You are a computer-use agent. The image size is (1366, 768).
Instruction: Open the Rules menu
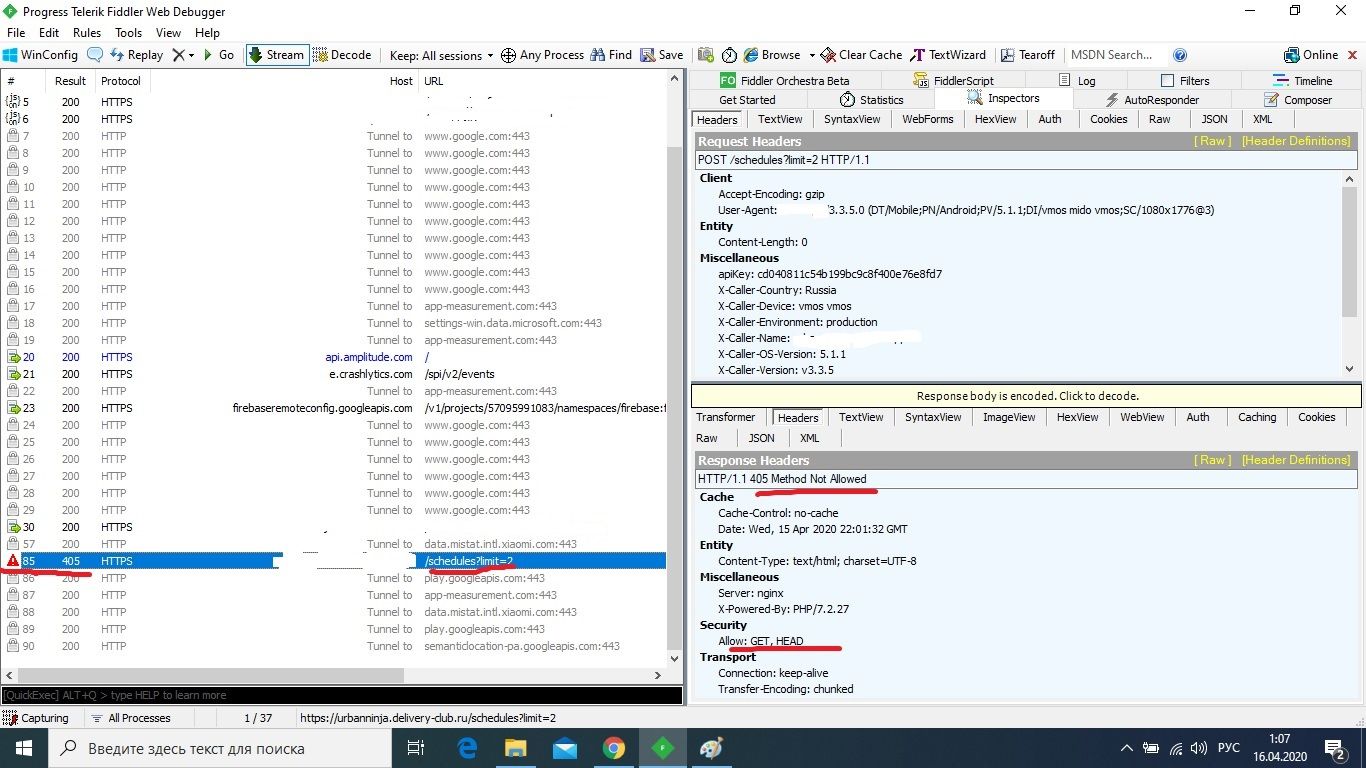pyautogui.click(x=87, y=33)
